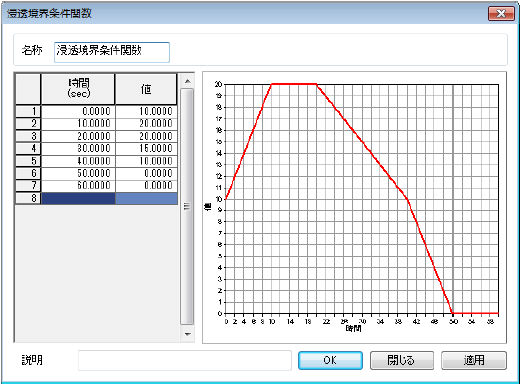Click the 適用 button

tap(474, 360)
